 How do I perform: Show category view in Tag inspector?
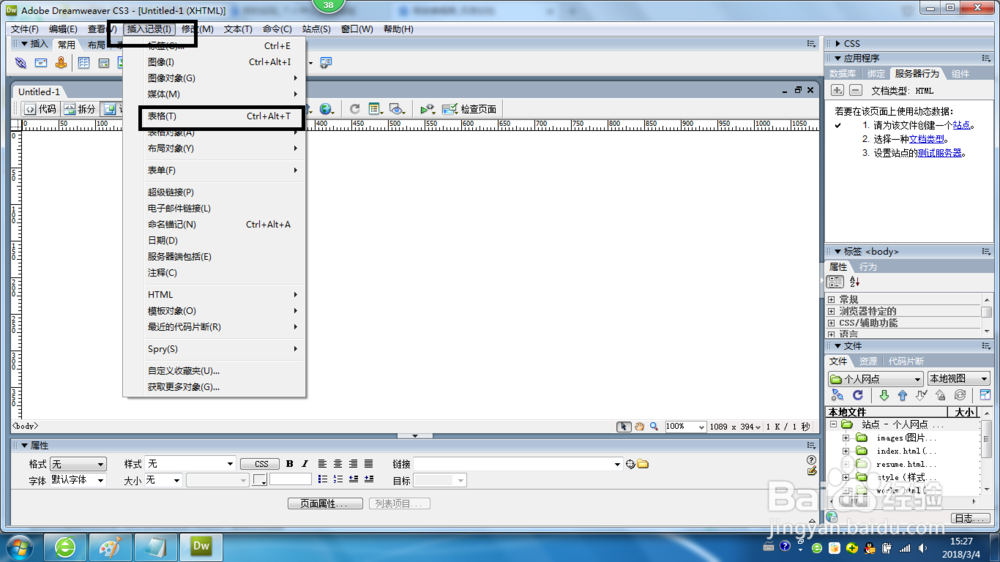coord(835,282)
